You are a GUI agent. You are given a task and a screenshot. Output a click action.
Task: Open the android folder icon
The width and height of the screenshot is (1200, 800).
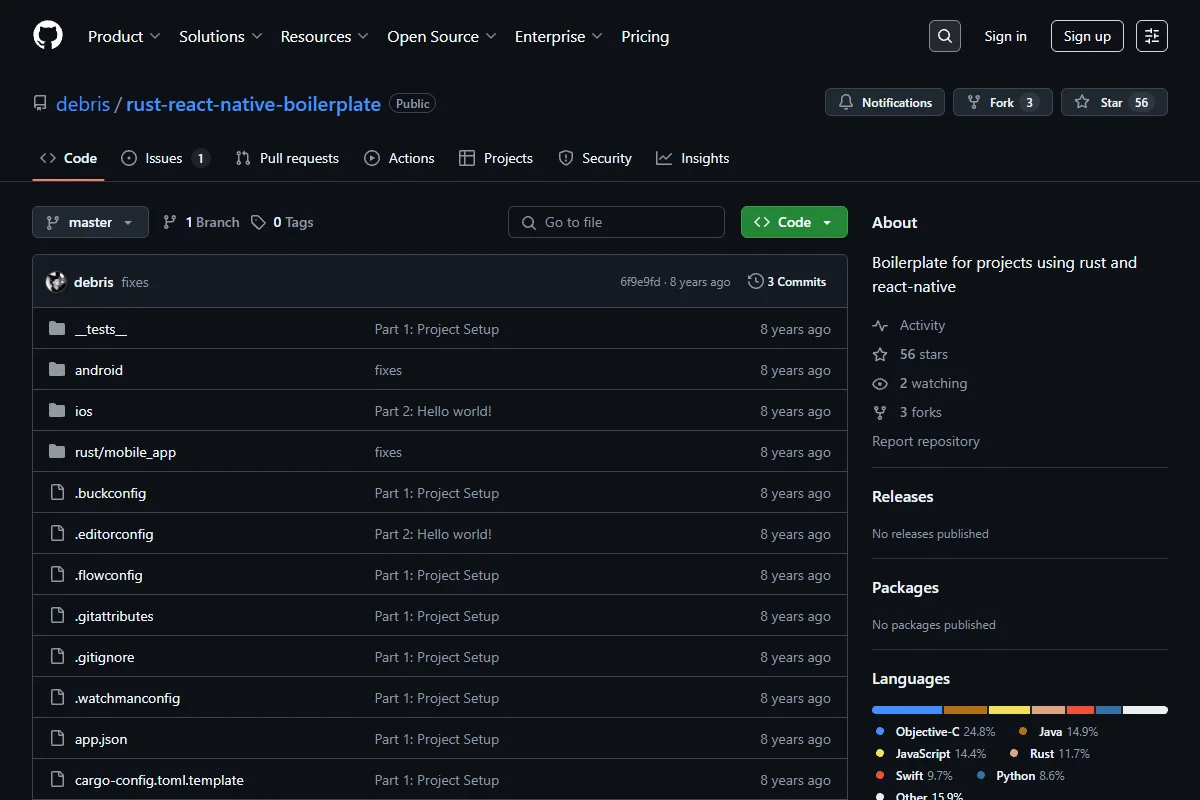(57, 370)
